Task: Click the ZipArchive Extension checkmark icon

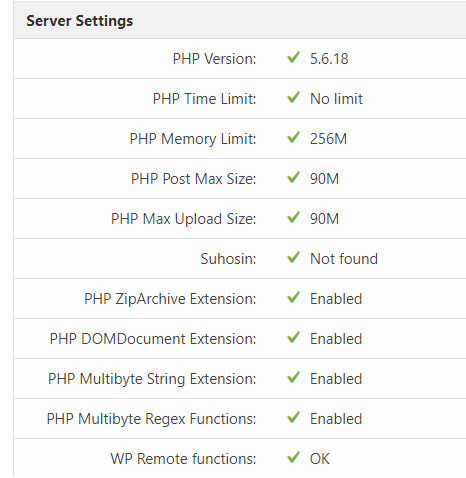Action: 293,298
